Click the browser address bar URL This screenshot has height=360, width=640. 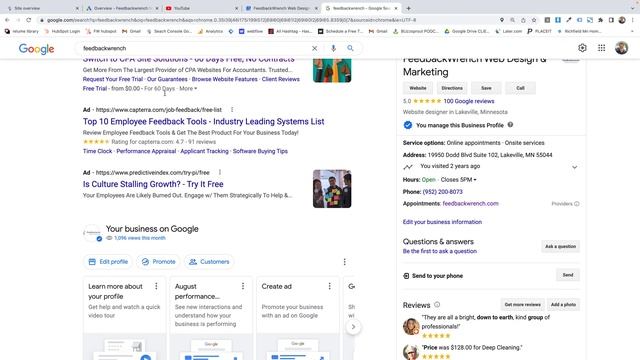(231, 20)
